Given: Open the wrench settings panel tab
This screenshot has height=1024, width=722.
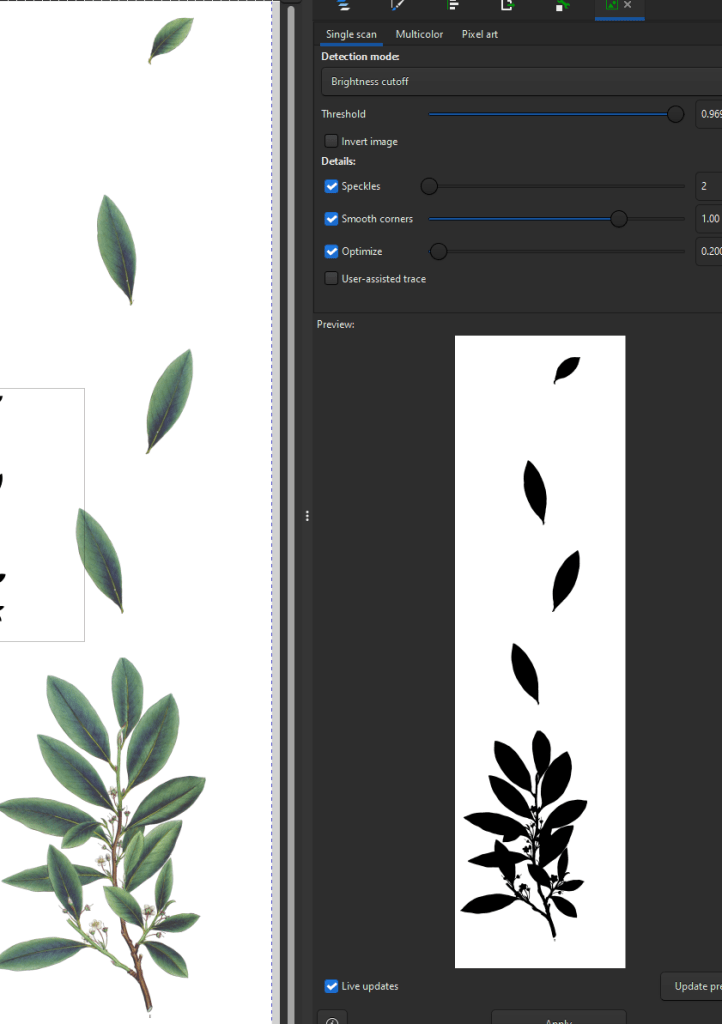Looking at the screenshot, I should pos(563,6).
